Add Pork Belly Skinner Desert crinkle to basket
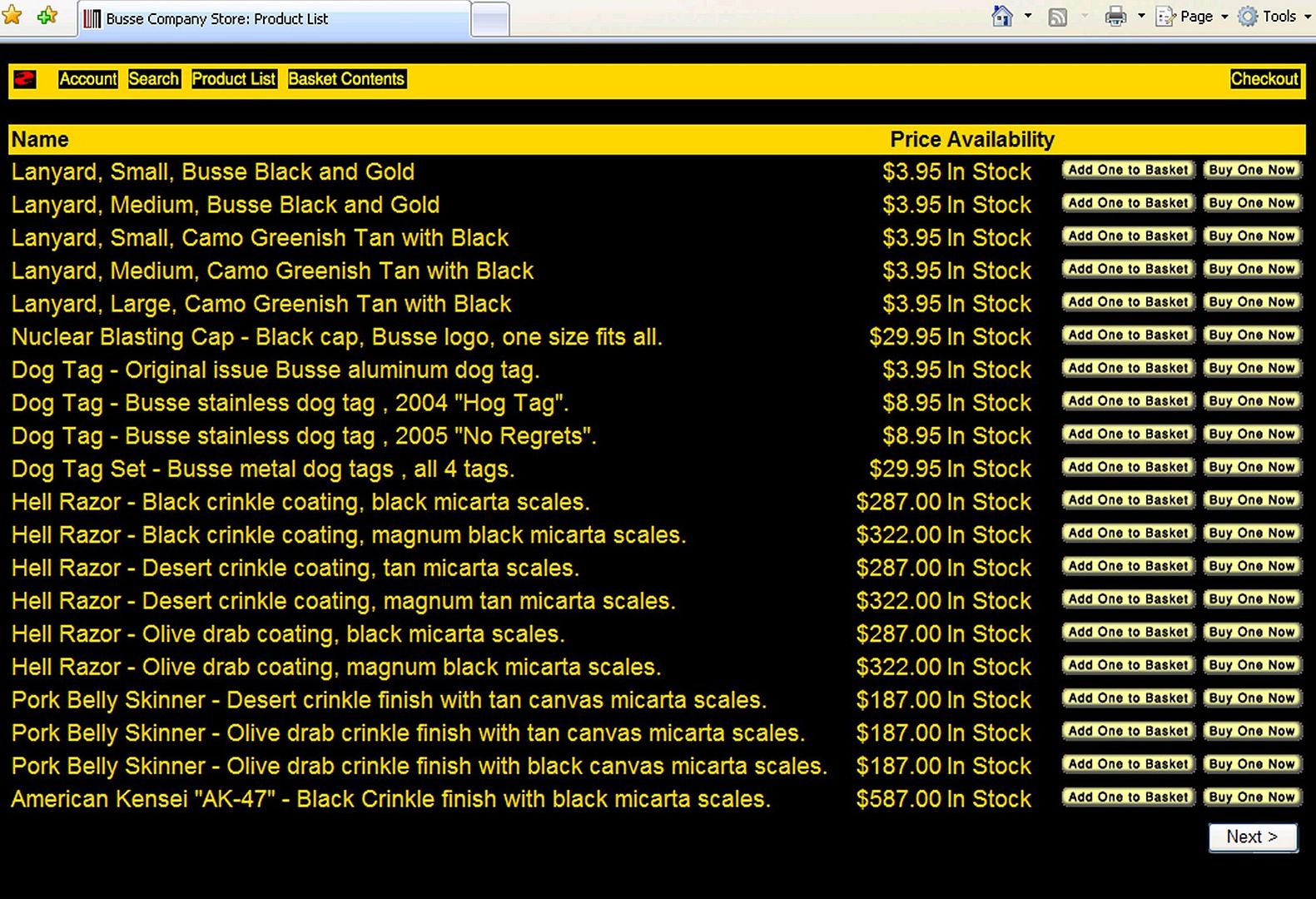The width and height of the screenshot is (1316, 899). tap(1129, 698)
